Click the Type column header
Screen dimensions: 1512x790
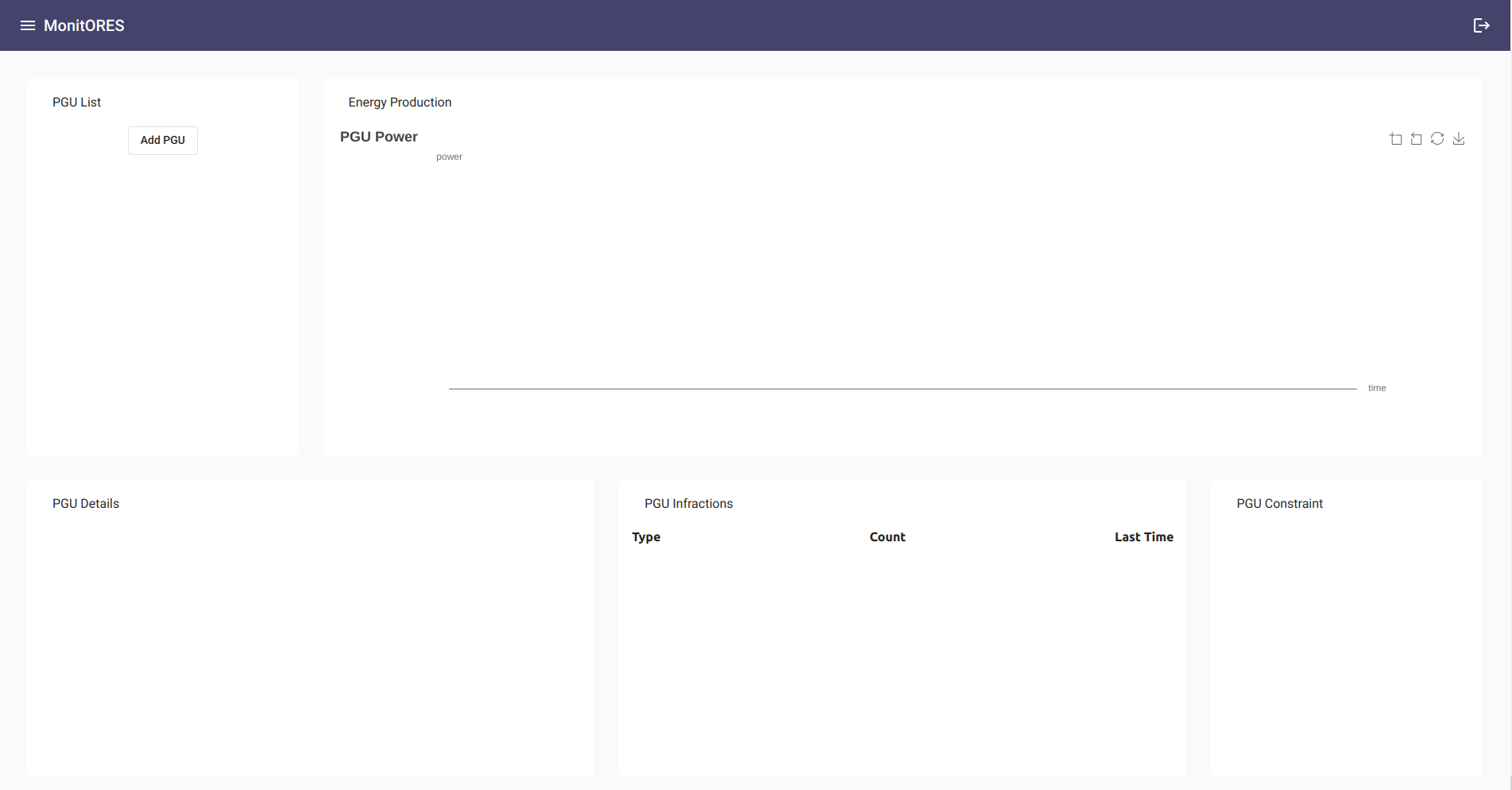646,537
